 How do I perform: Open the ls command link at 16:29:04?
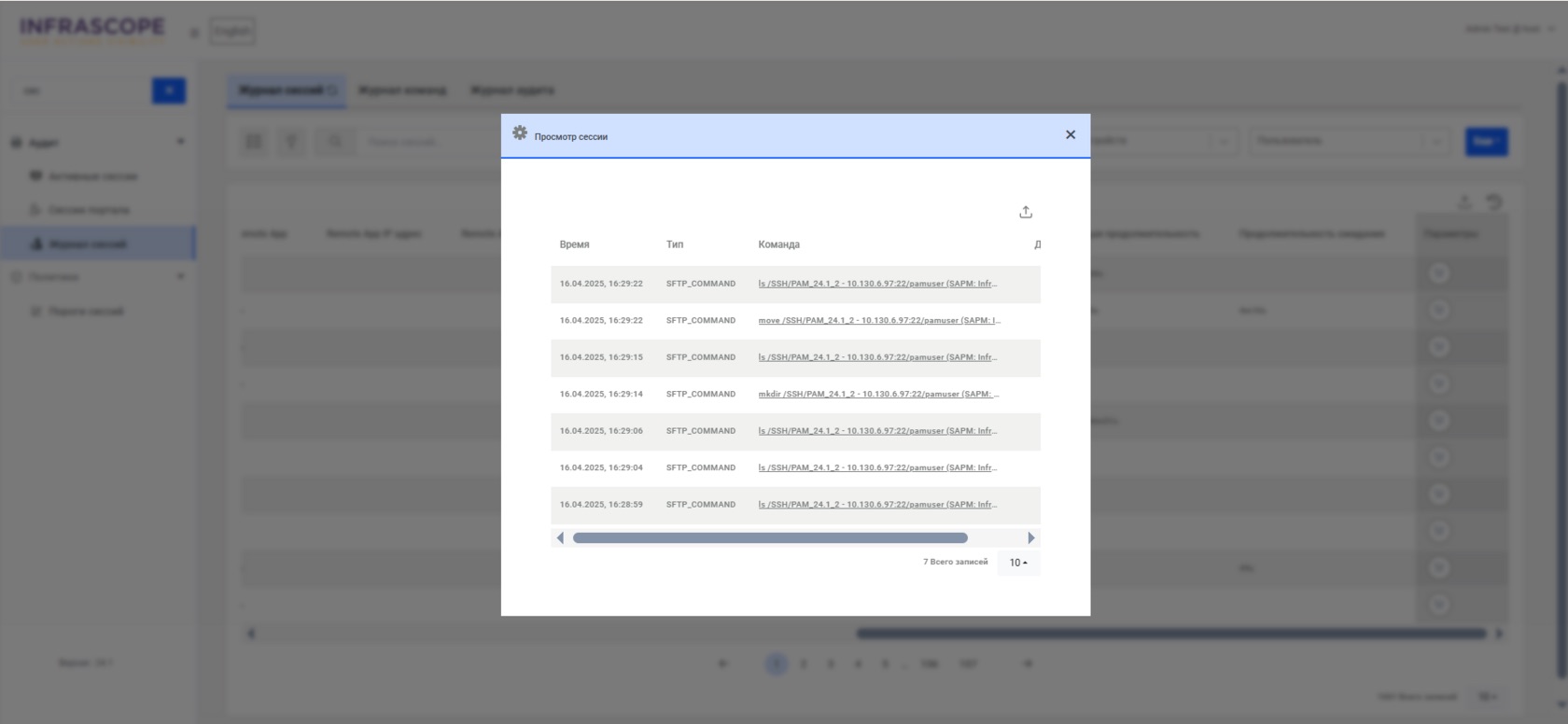[877, 467]
